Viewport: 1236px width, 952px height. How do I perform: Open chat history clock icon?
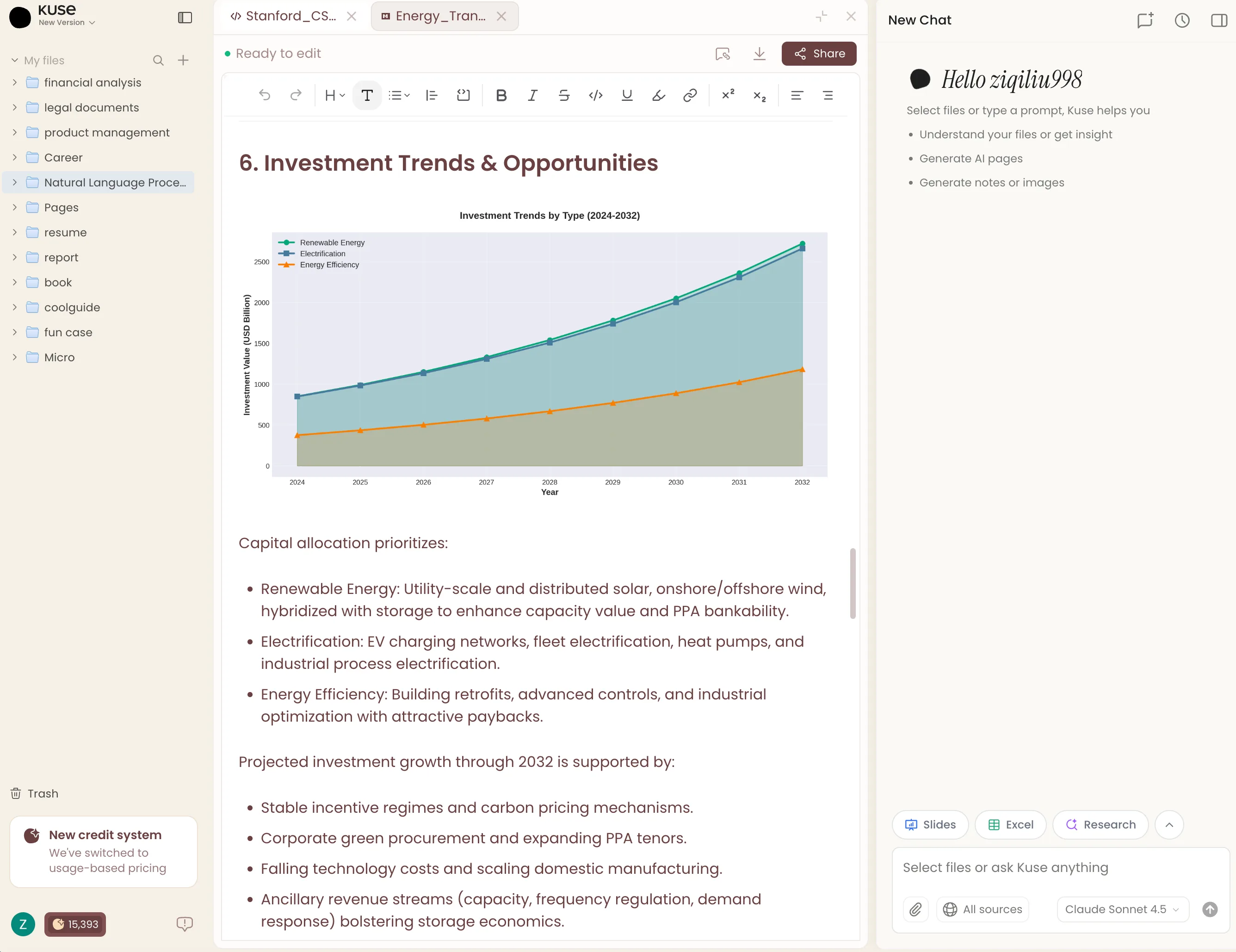coord(1182,20)
